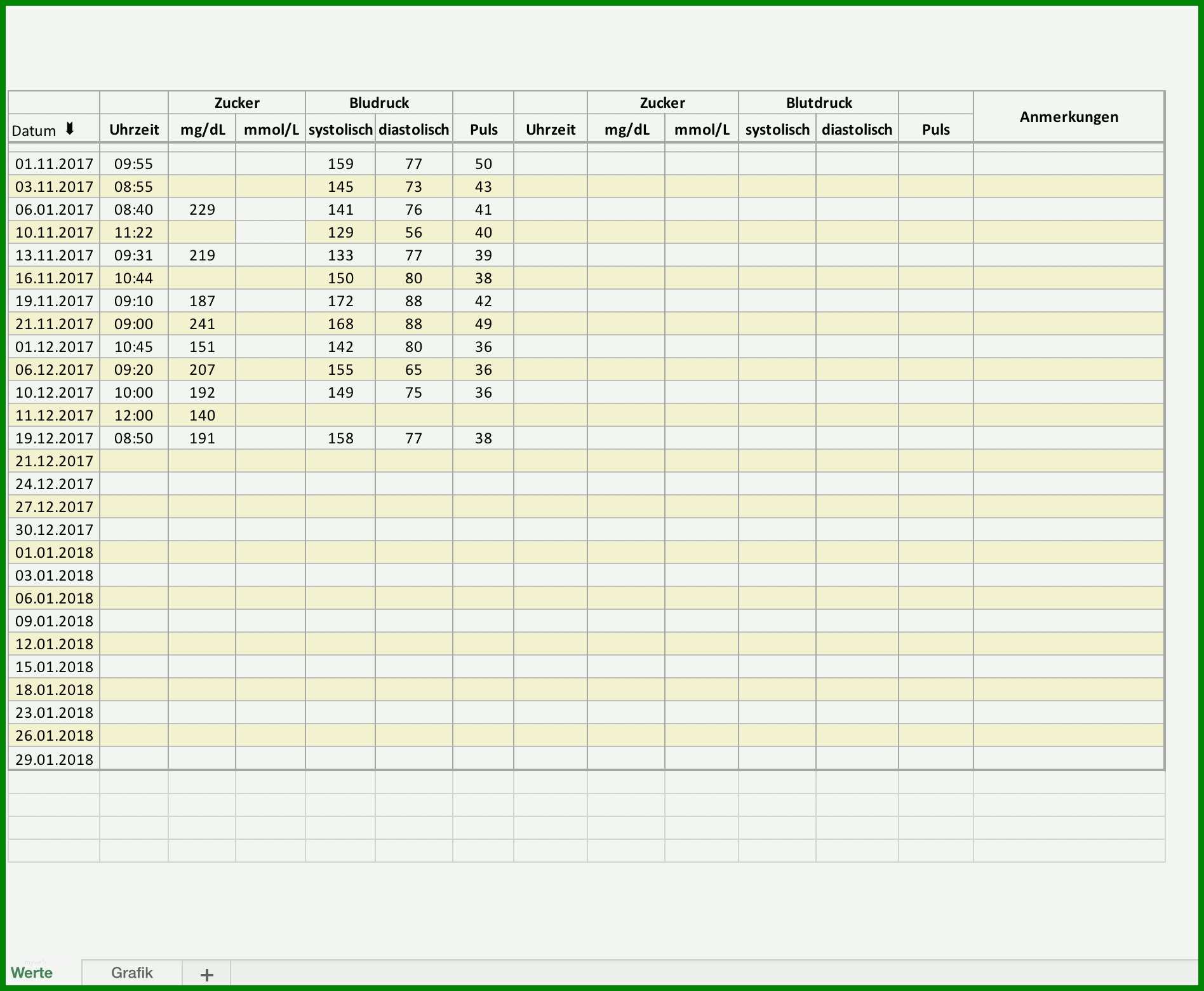Click the Bludruck group header
1204x991 pixels.
pos(379,103)
